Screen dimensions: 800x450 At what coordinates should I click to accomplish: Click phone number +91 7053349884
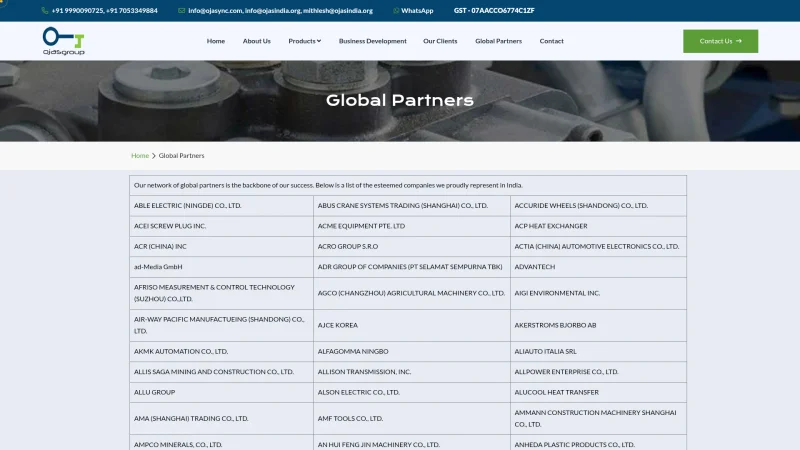tap(132, 11)
